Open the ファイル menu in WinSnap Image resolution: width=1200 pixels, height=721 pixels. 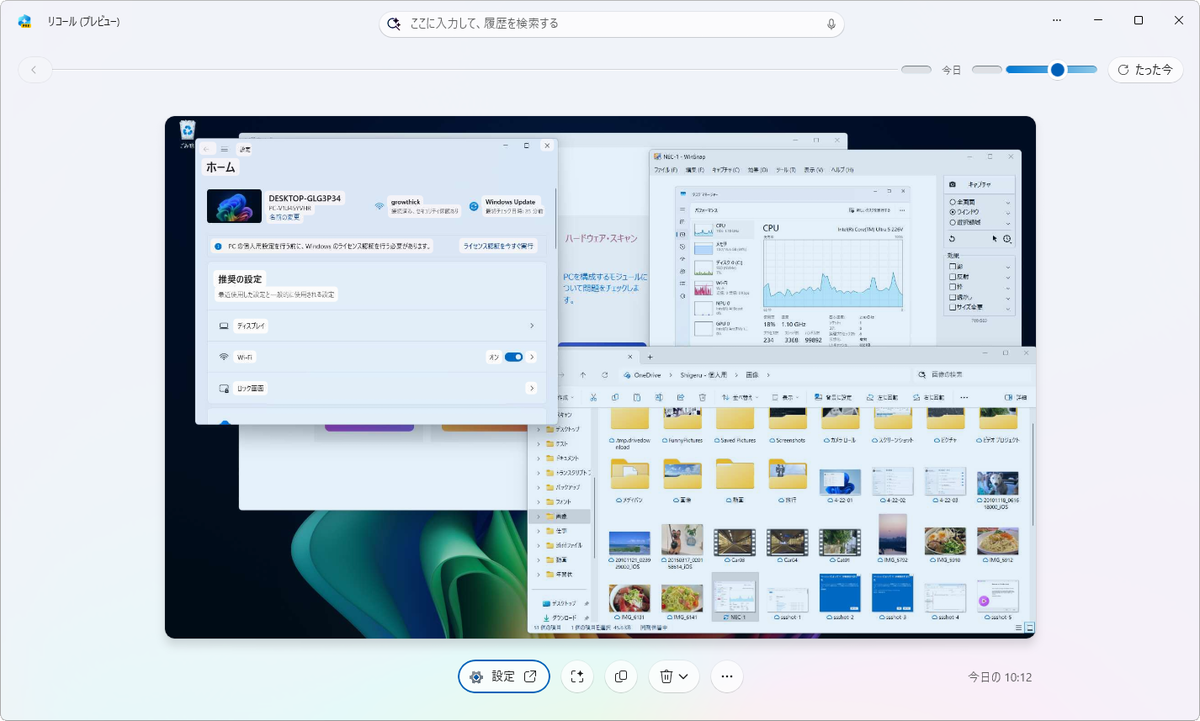click(x=664, y=170)
